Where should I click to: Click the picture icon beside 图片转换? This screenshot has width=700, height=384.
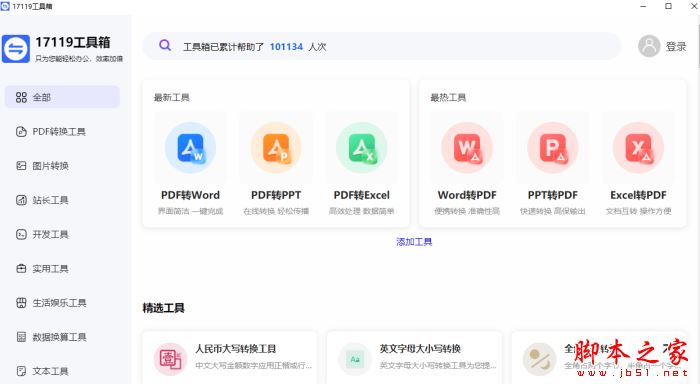coord(21,166)
